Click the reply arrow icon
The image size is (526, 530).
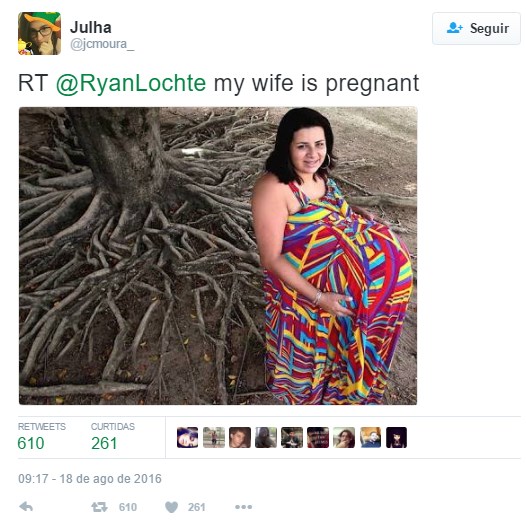click(26, 507)
